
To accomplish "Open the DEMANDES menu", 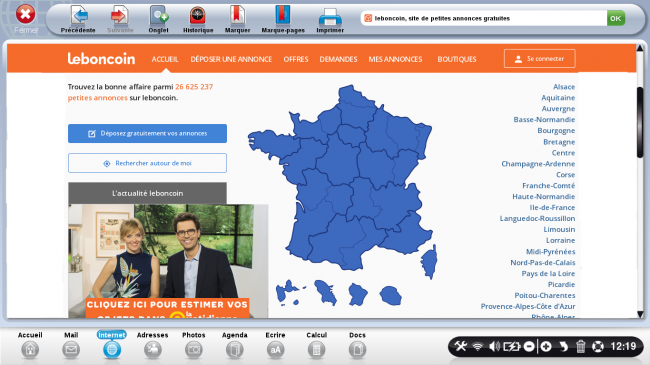I will coord(338,59).
